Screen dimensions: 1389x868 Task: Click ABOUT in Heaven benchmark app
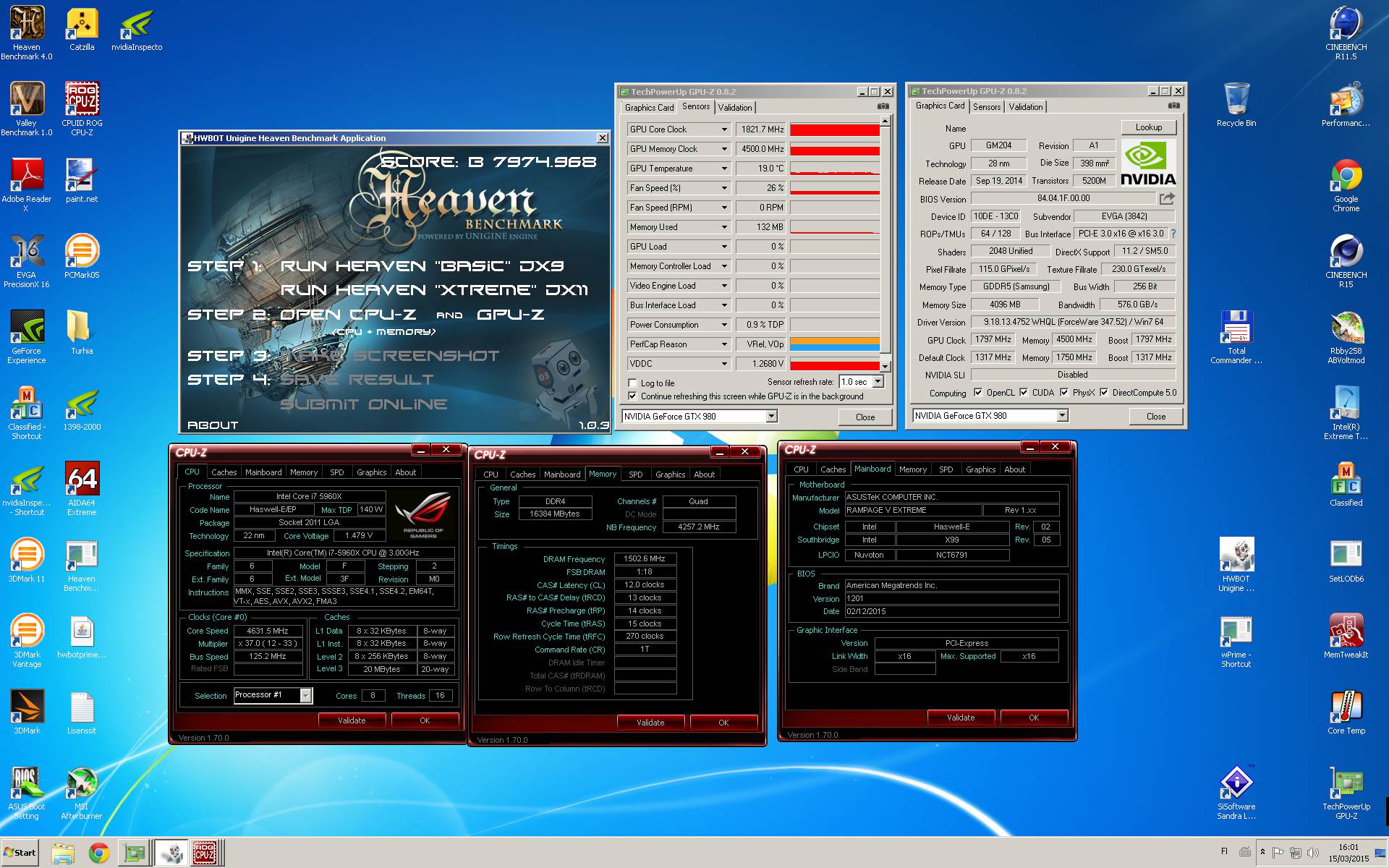click(x=213, y=425)
